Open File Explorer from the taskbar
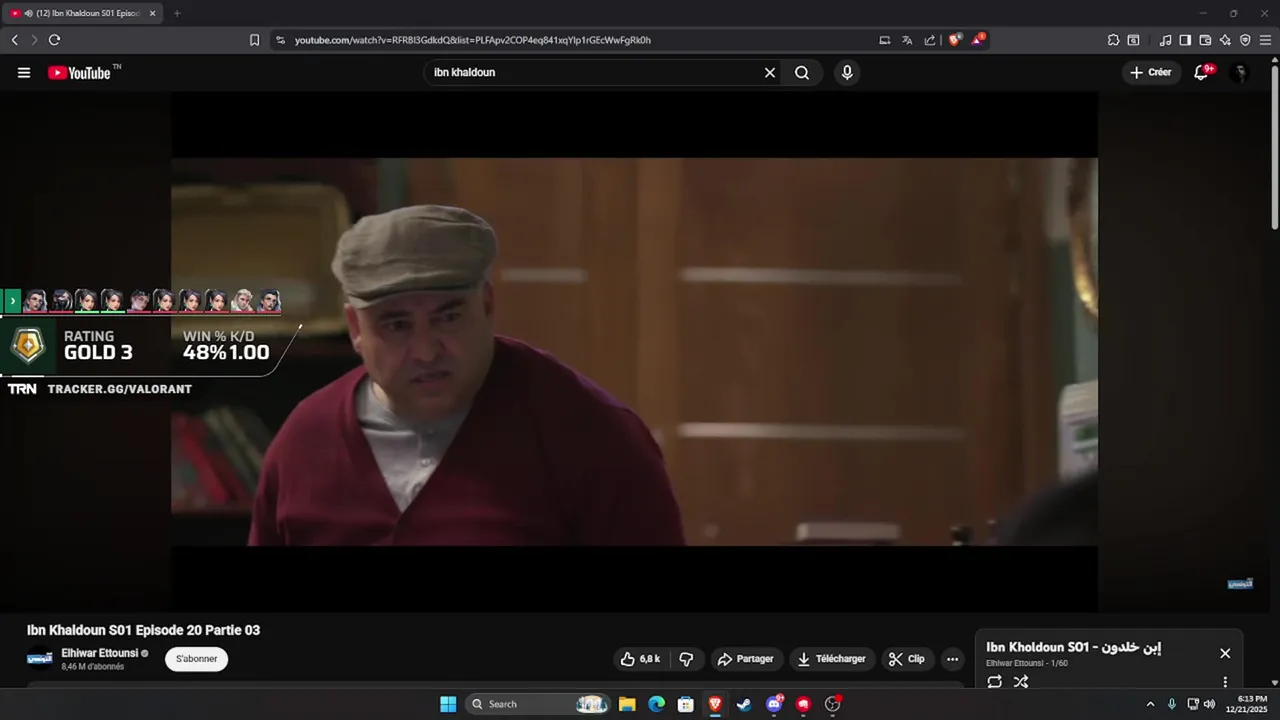 point(627,704)
